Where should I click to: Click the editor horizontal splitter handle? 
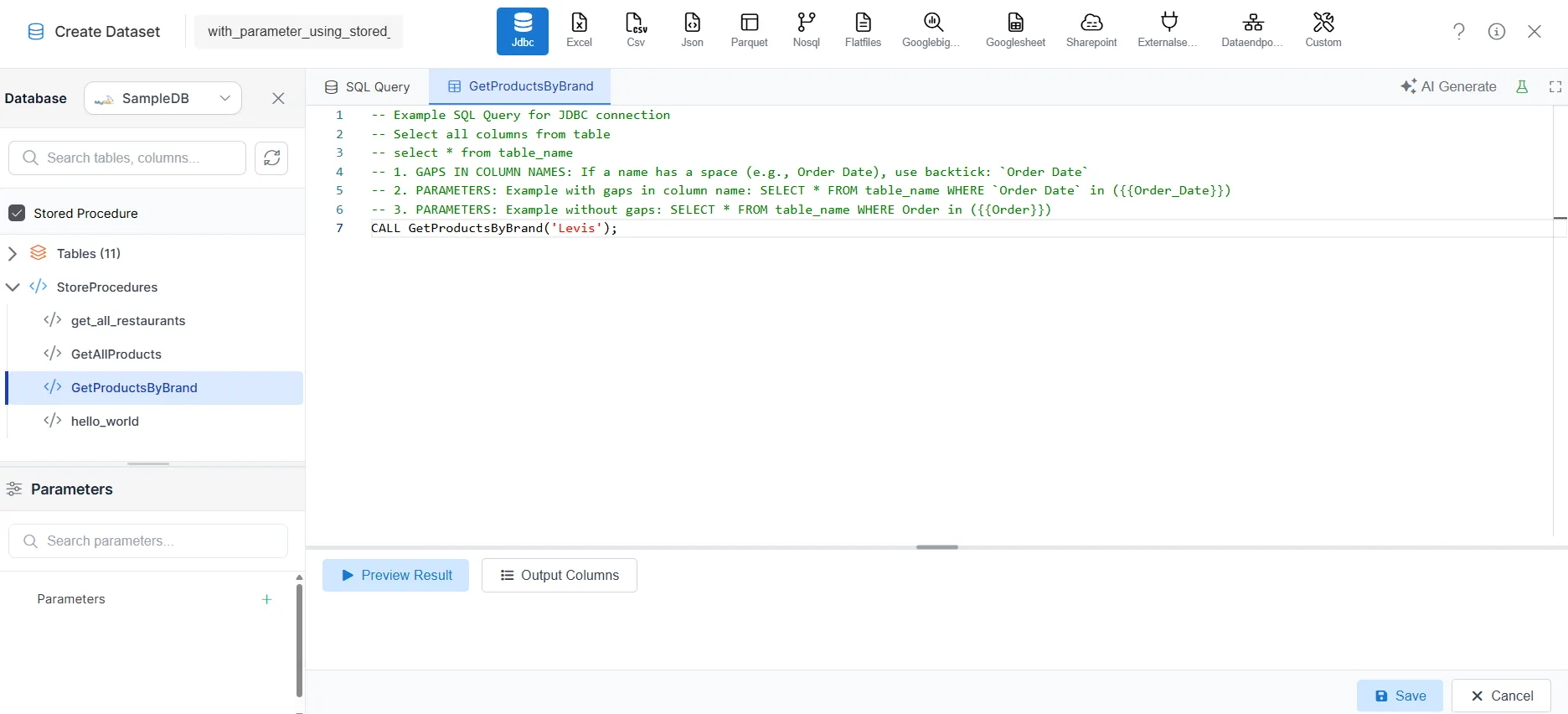(x=936, y=547)
